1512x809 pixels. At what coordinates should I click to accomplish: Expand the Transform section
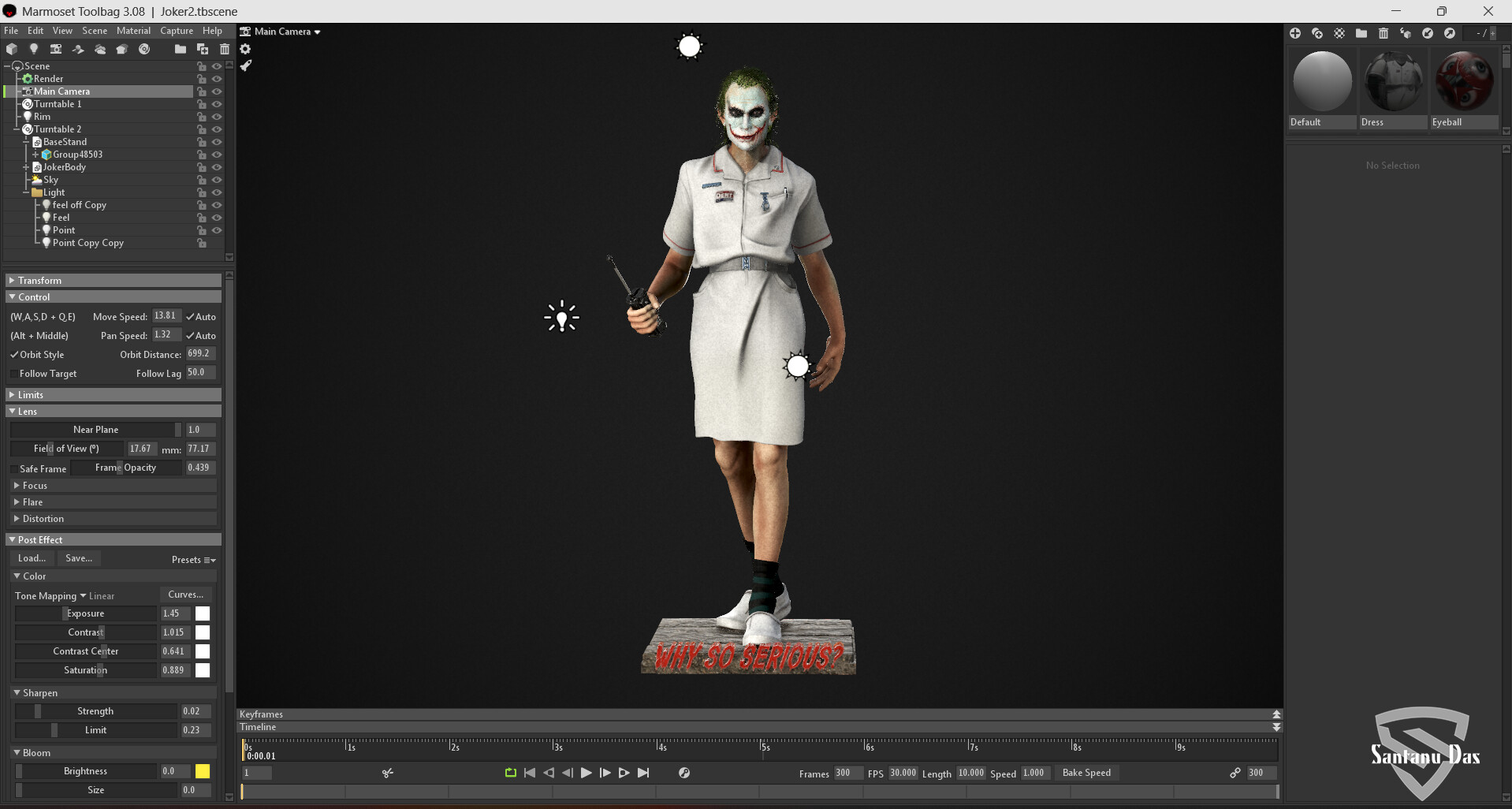pyautogui.click(x=12, y=281)
